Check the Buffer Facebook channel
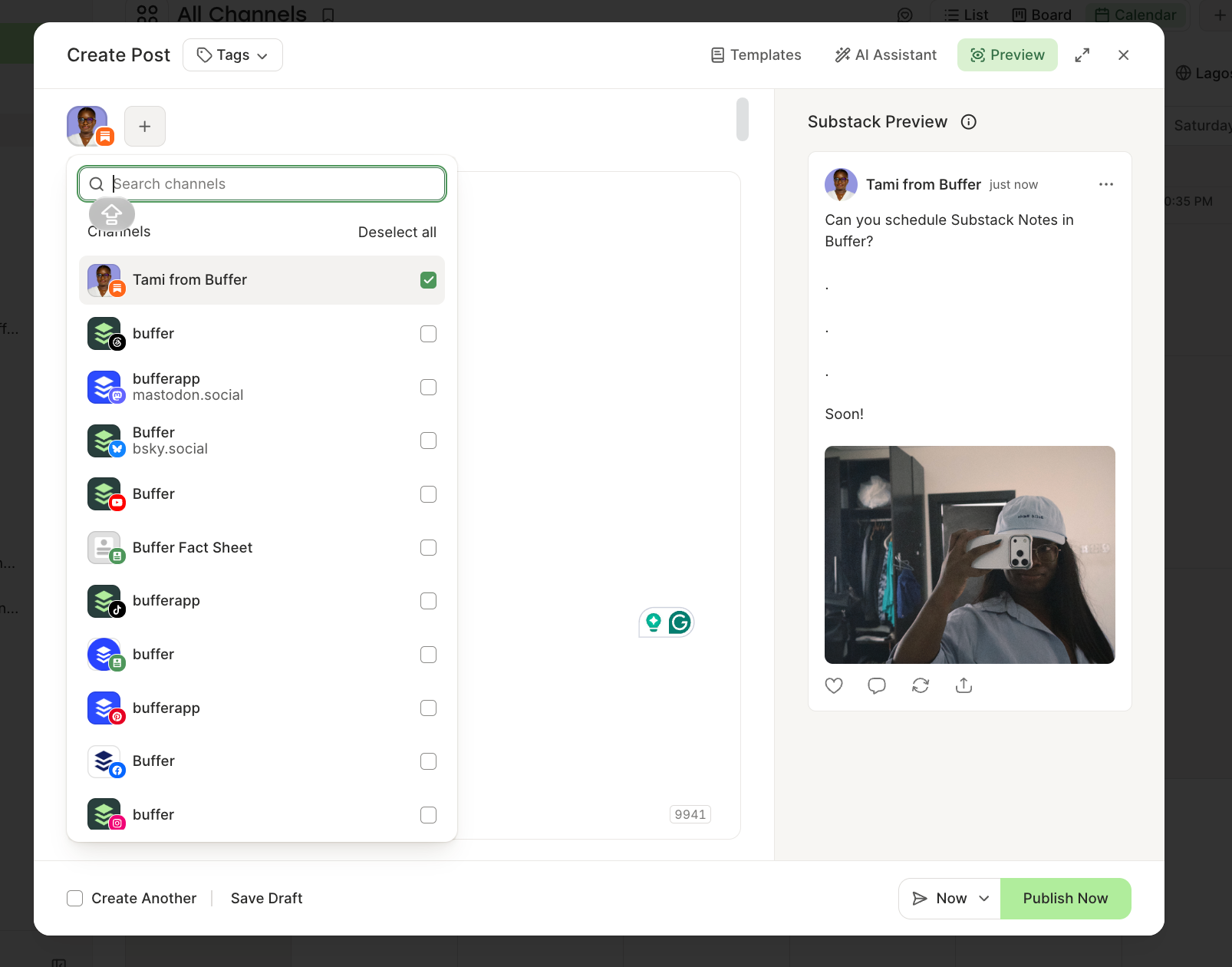Screen dimensions: 1232x967 (429, 761)
